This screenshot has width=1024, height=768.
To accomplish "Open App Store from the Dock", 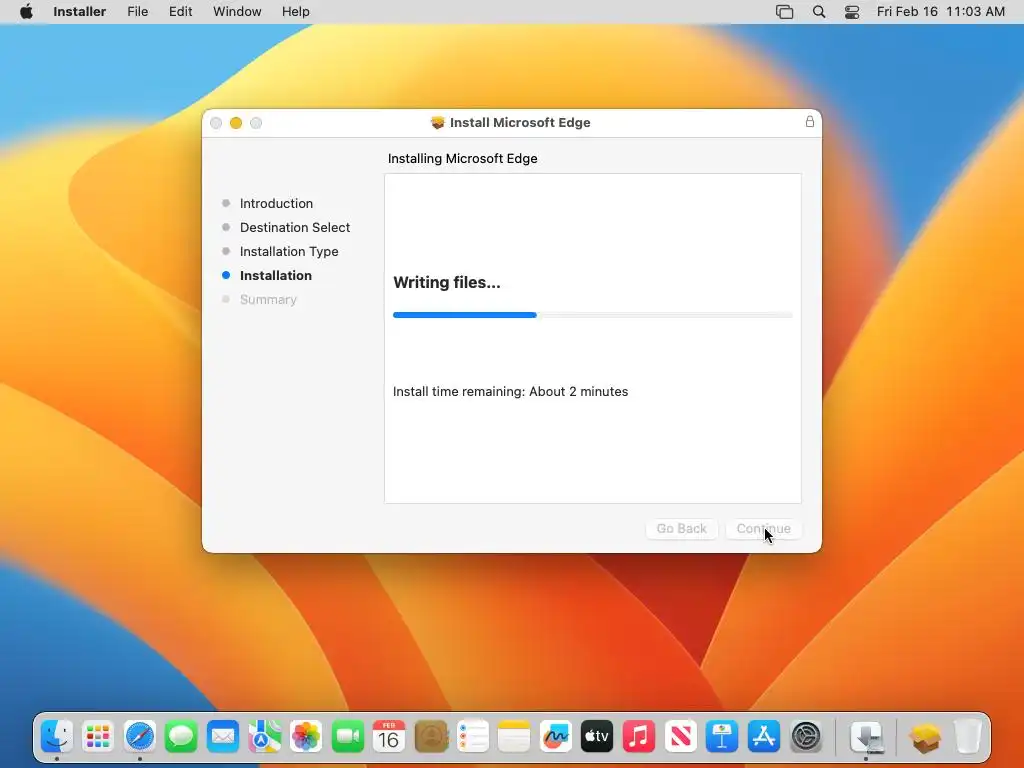I will [763, 737].
